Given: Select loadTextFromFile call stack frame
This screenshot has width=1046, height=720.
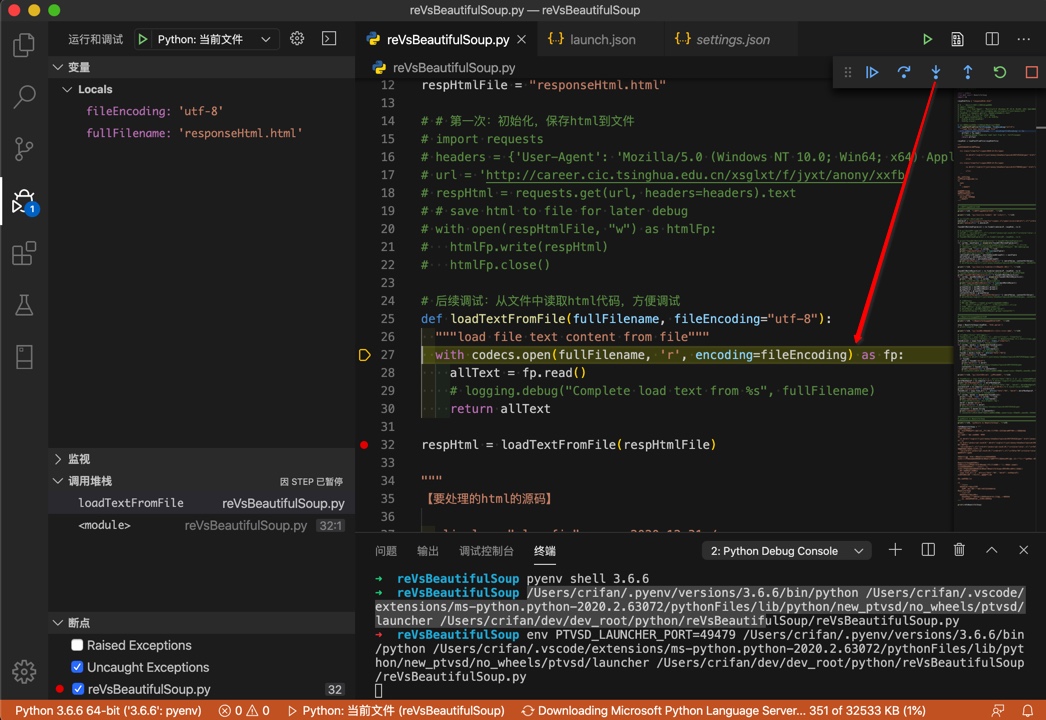Looking at the screenshot, I should 201,503.
